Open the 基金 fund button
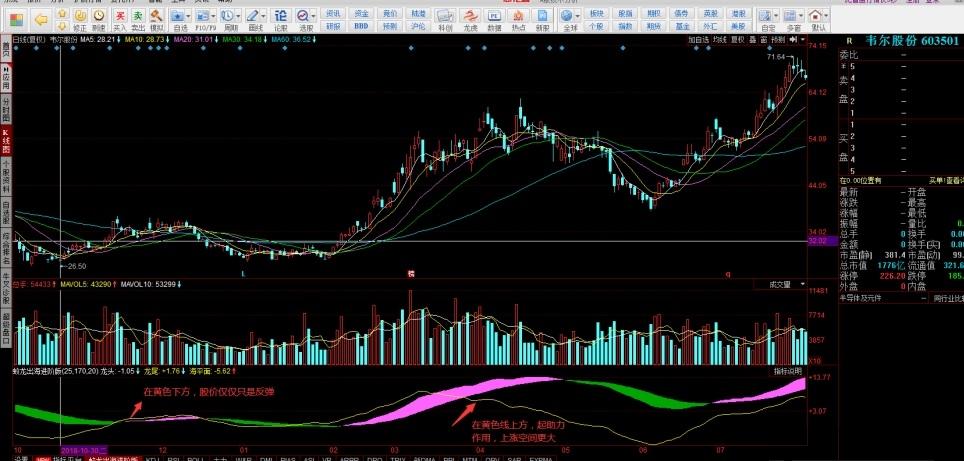Screen dimensions: 964x461 (x=682, y=26)
